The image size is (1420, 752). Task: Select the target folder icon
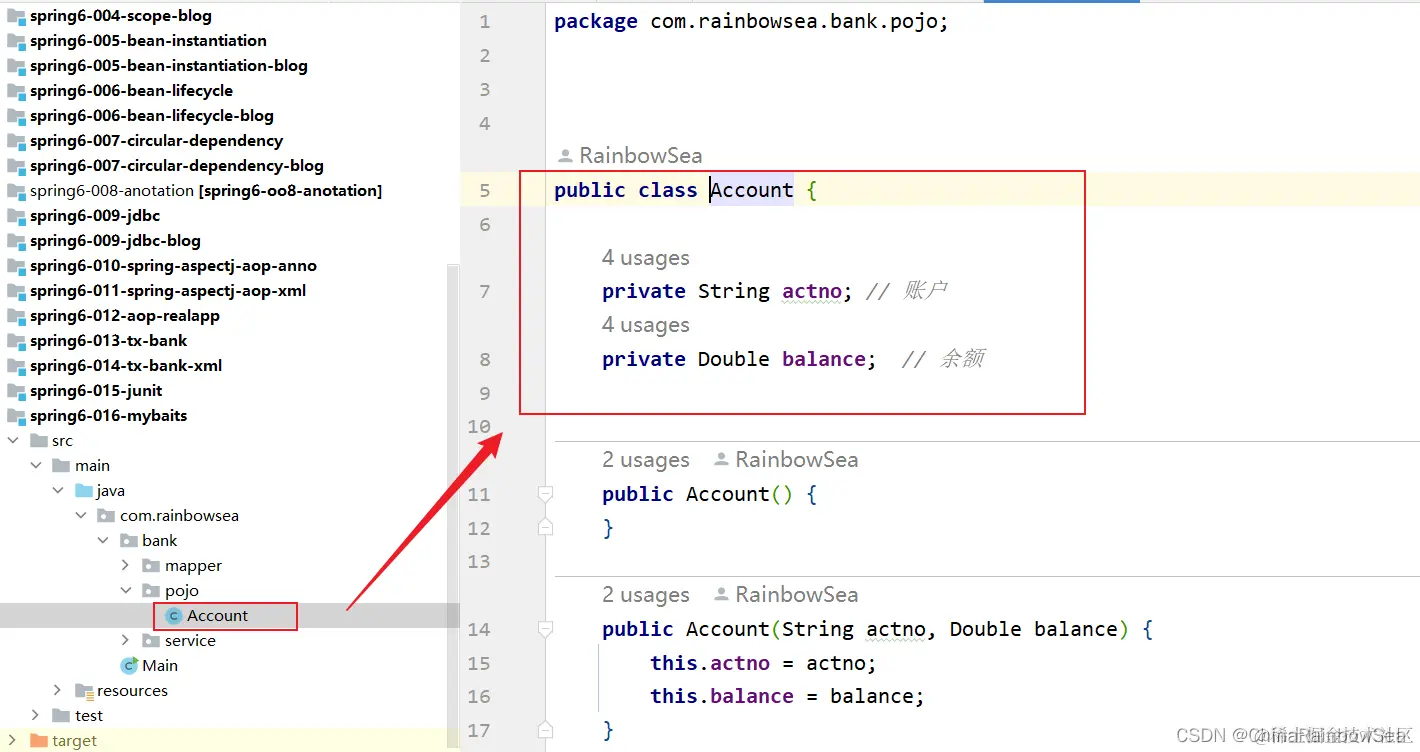[x=39, y=741]
